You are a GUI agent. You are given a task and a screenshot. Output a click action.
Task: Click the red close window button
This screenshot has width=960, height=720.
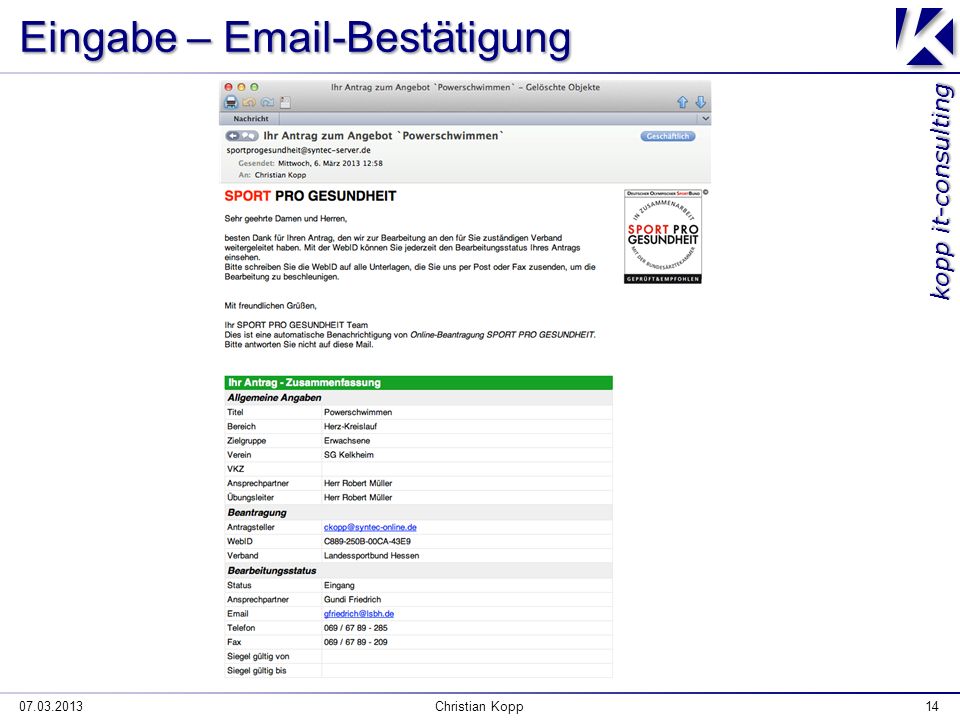[x=228, y=87]
